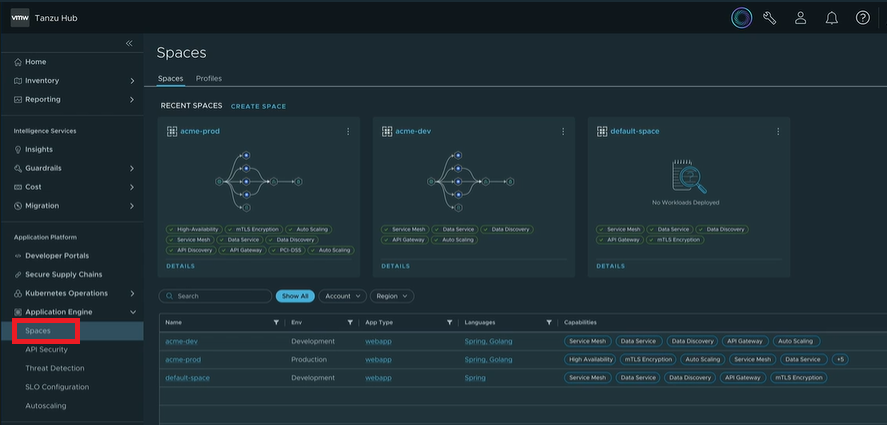887x425 pixels.
Task: Collapse the sidebar with double-chevron icon
Action: point(129,43)
